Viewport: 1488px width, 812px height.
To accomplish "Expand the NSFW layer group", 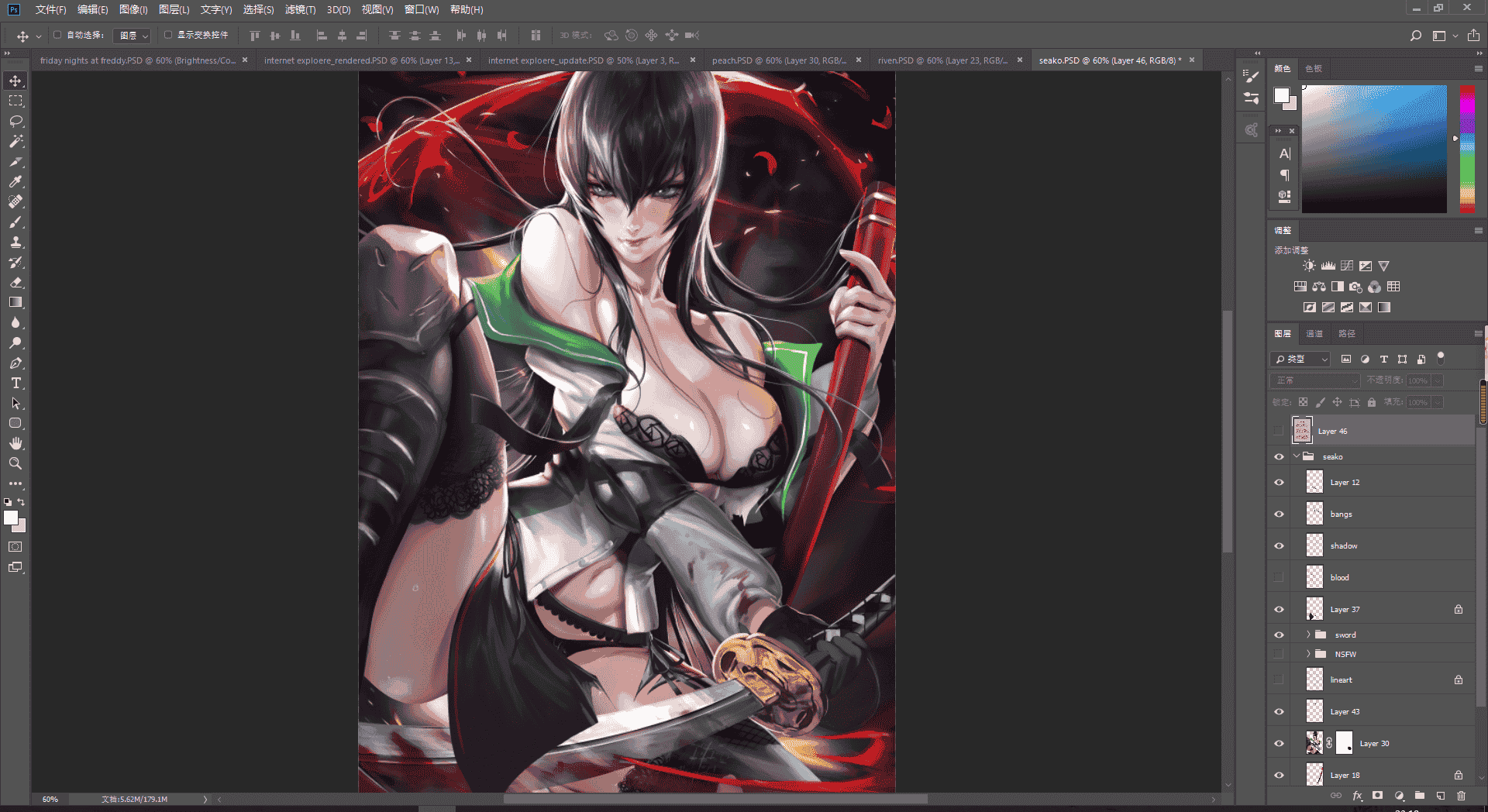I will pyautogui.click(x=1308, y=654).
